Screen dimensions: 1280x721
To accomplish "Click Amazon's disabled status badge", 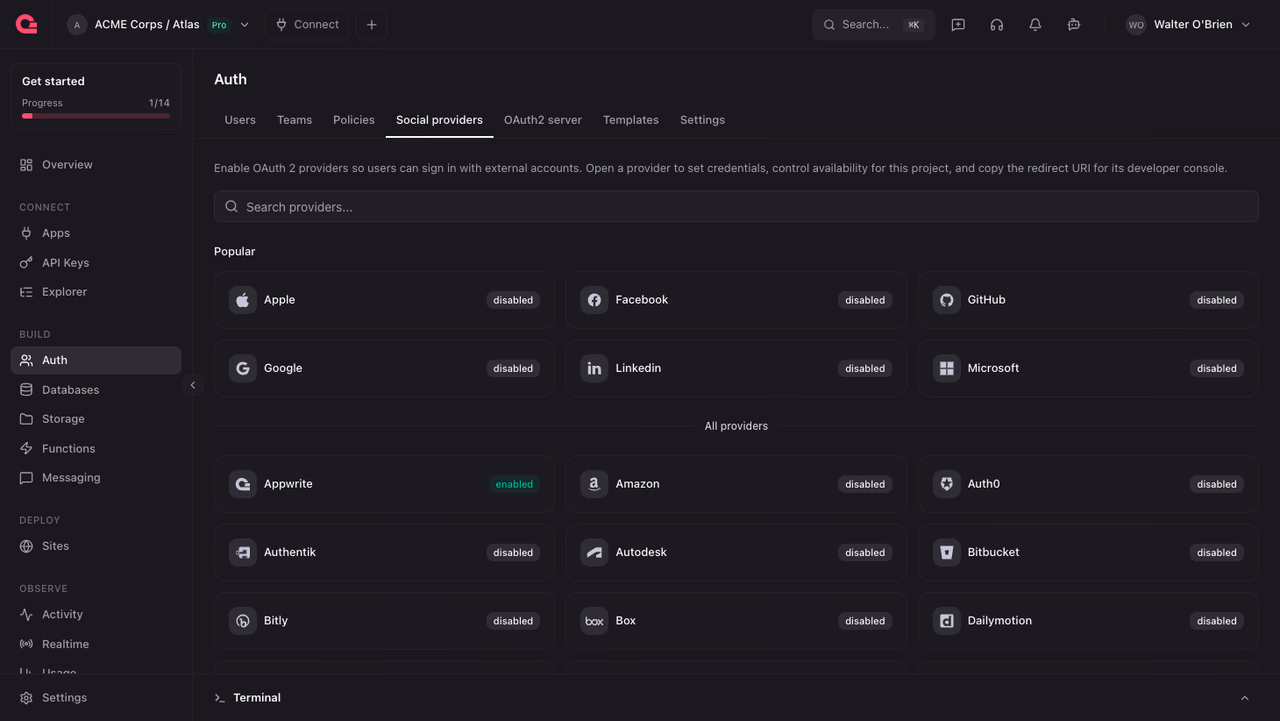I will 865,484.
